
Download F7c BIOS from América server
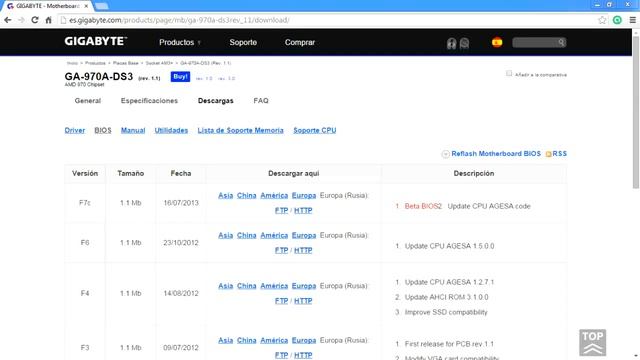point(274,196)
